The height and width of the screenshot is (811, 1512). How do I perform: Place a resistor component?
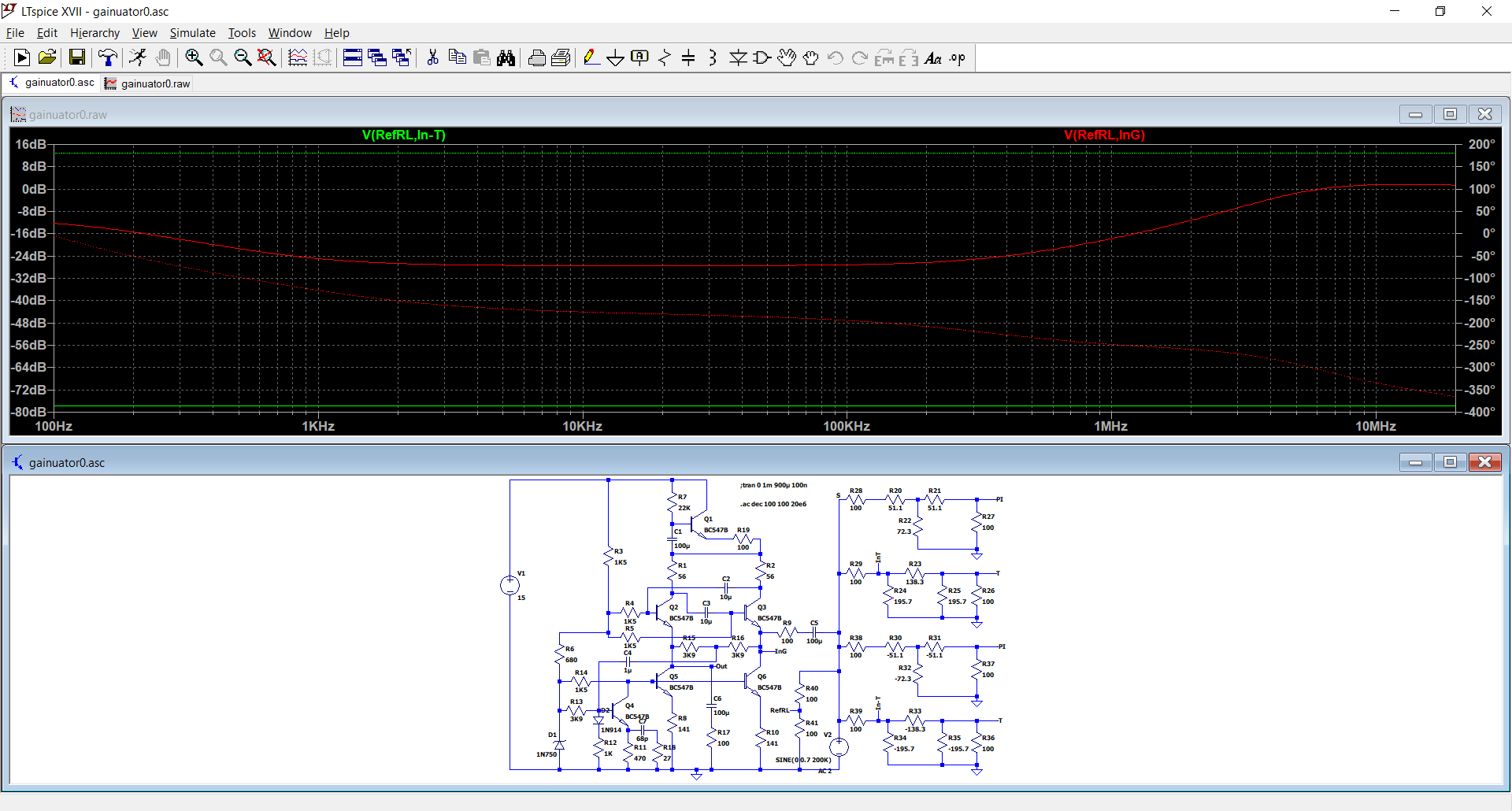point(665,57)
